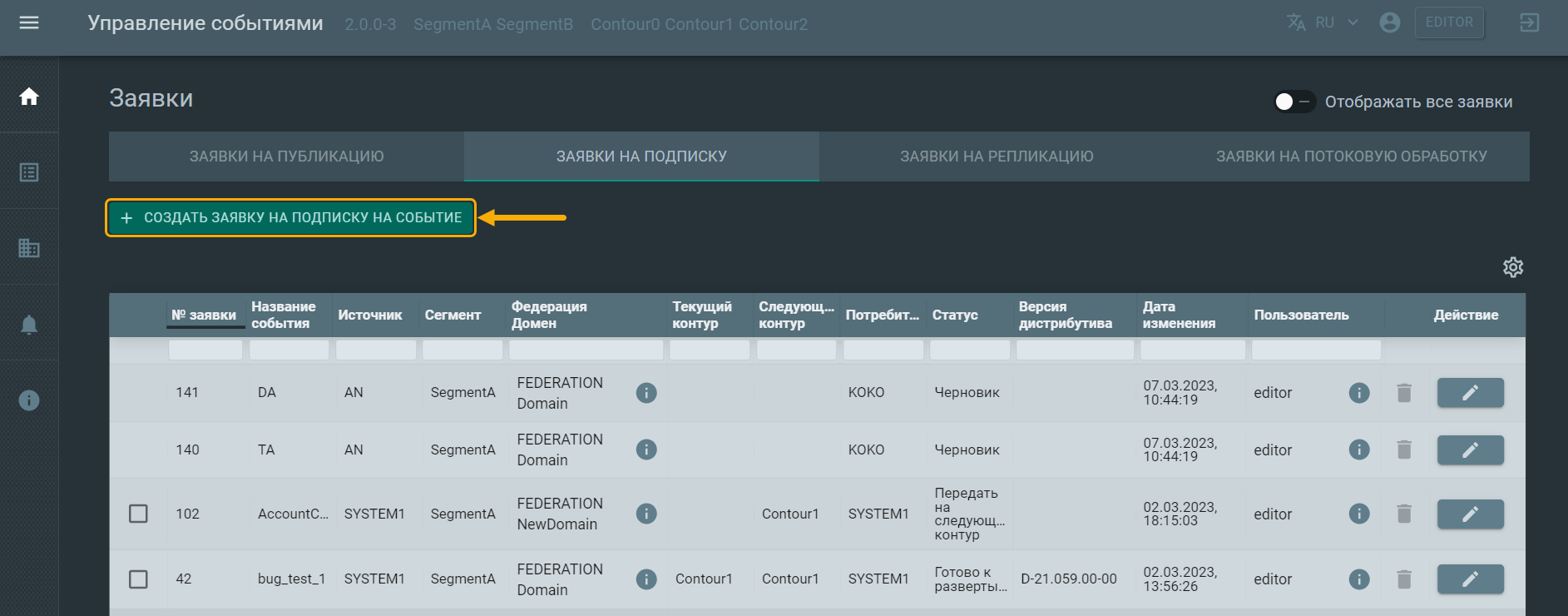Check the checkbox for request 102
This screenshot has height=616, width=1568.
tap(139, 514)
